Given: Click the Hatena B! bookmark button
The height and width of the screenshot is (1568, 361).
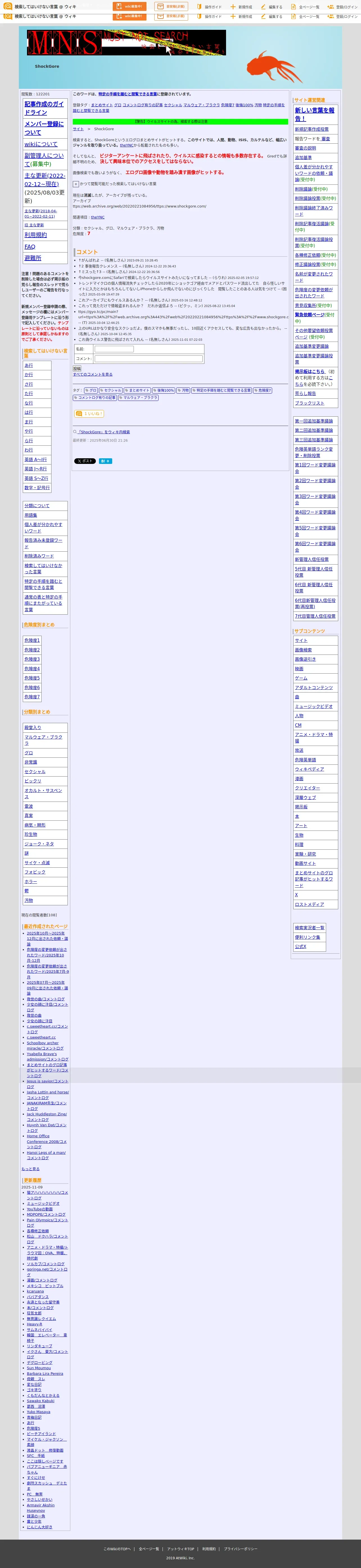Looking at the screenshot, I should tap(105, 461).
